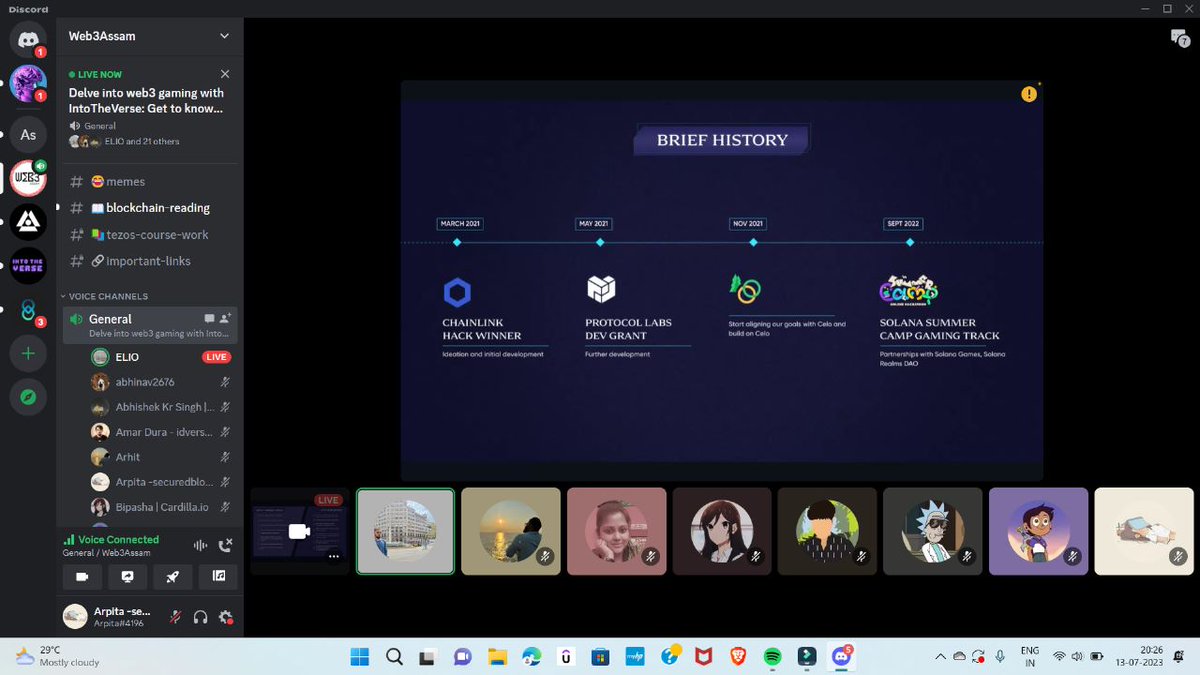Click the LIVE stream preview tile
Viewport: 1200px width, 675px height.
click(x=299, y=531)
